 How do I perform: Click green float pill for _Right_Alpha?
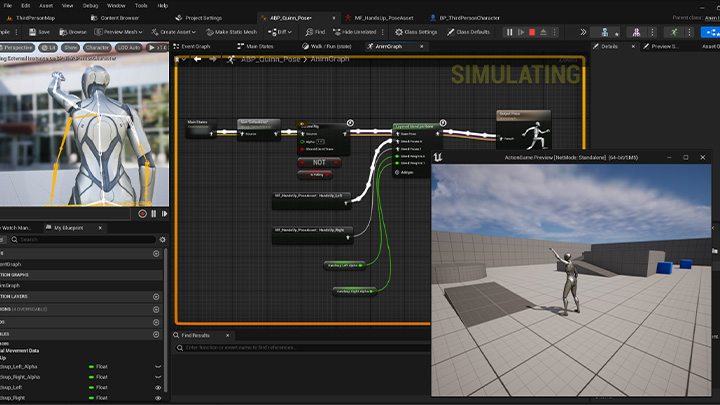click(91, 377)
